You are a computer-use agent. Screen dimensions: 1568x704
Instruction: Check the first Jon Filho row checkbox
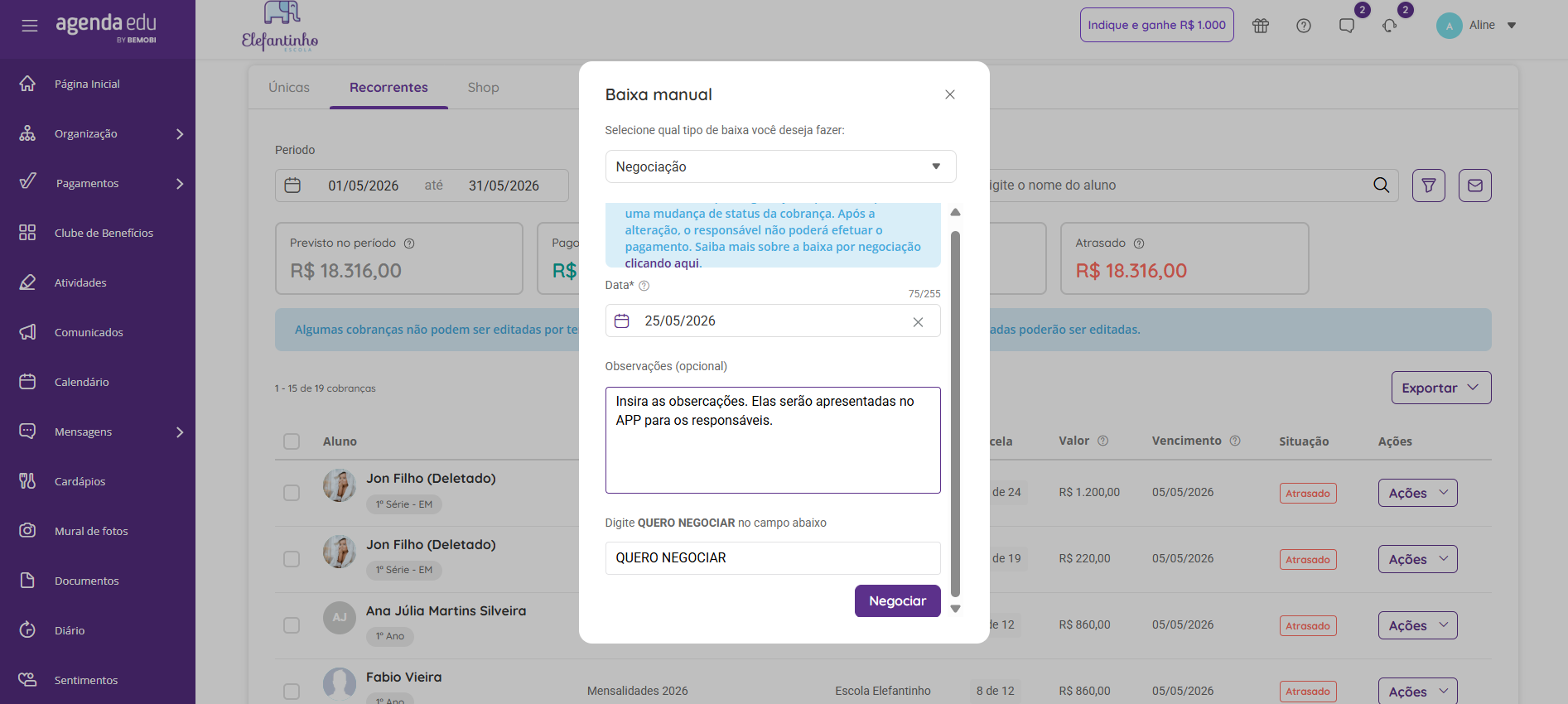coord(292,493)
